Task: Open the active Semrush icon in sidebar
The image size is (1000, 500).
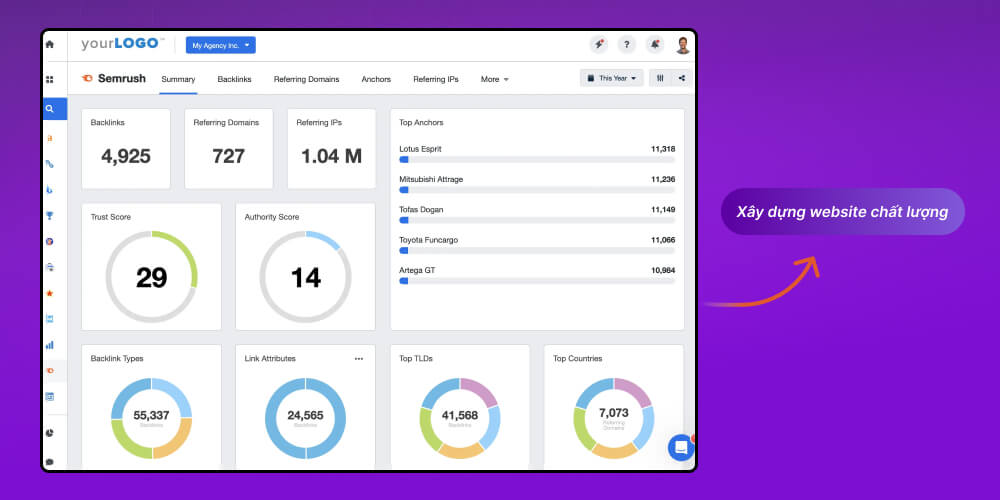Action: (50, 371)
